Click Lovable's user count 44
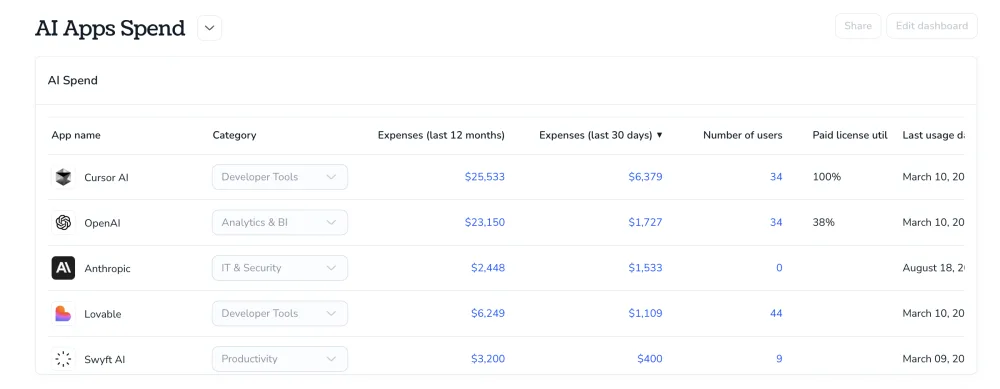 point(776,313)
